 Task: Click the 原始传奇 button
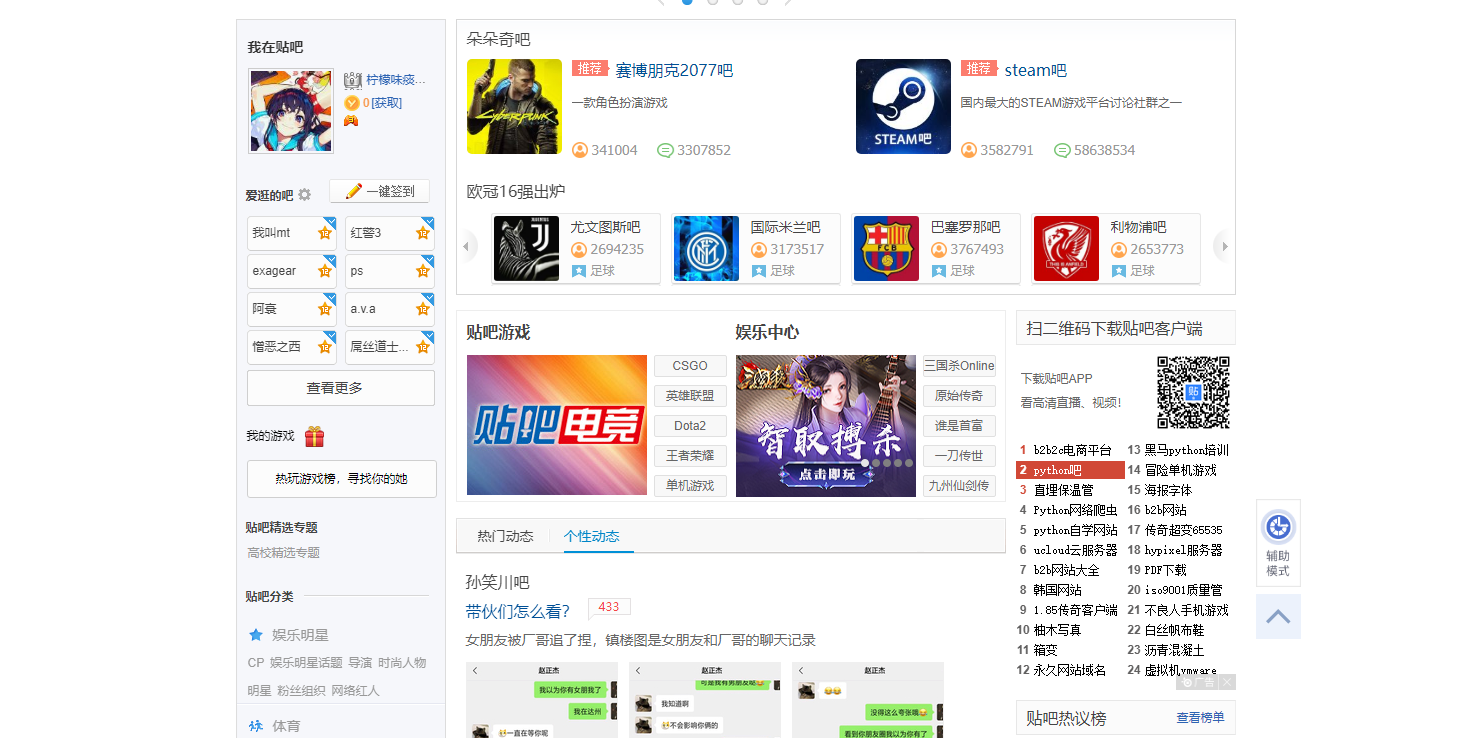pyautogui.click(x=959, y=396)
